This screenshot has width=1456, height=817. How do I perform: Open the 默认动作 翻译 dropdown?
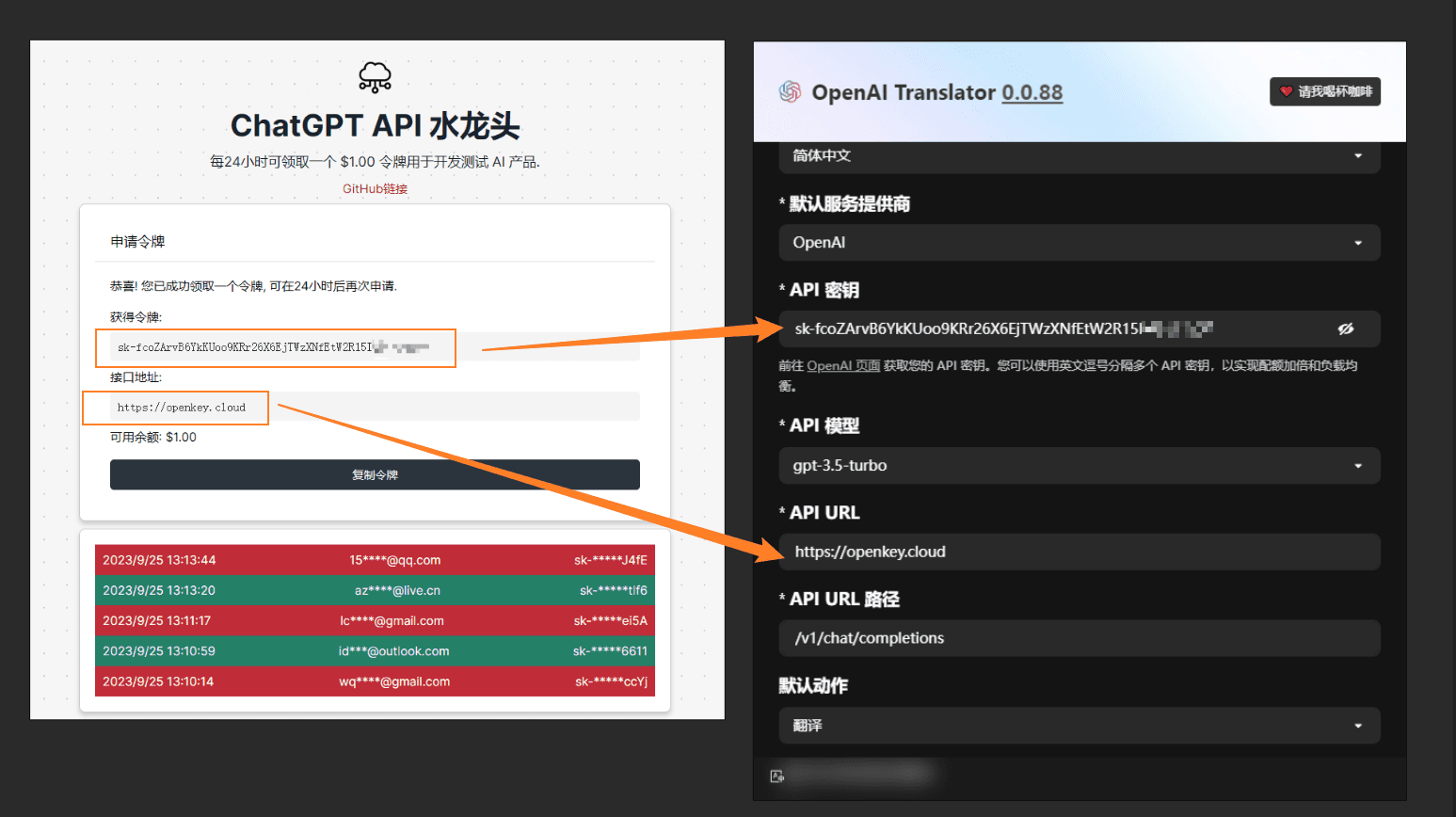[1080, 726]
